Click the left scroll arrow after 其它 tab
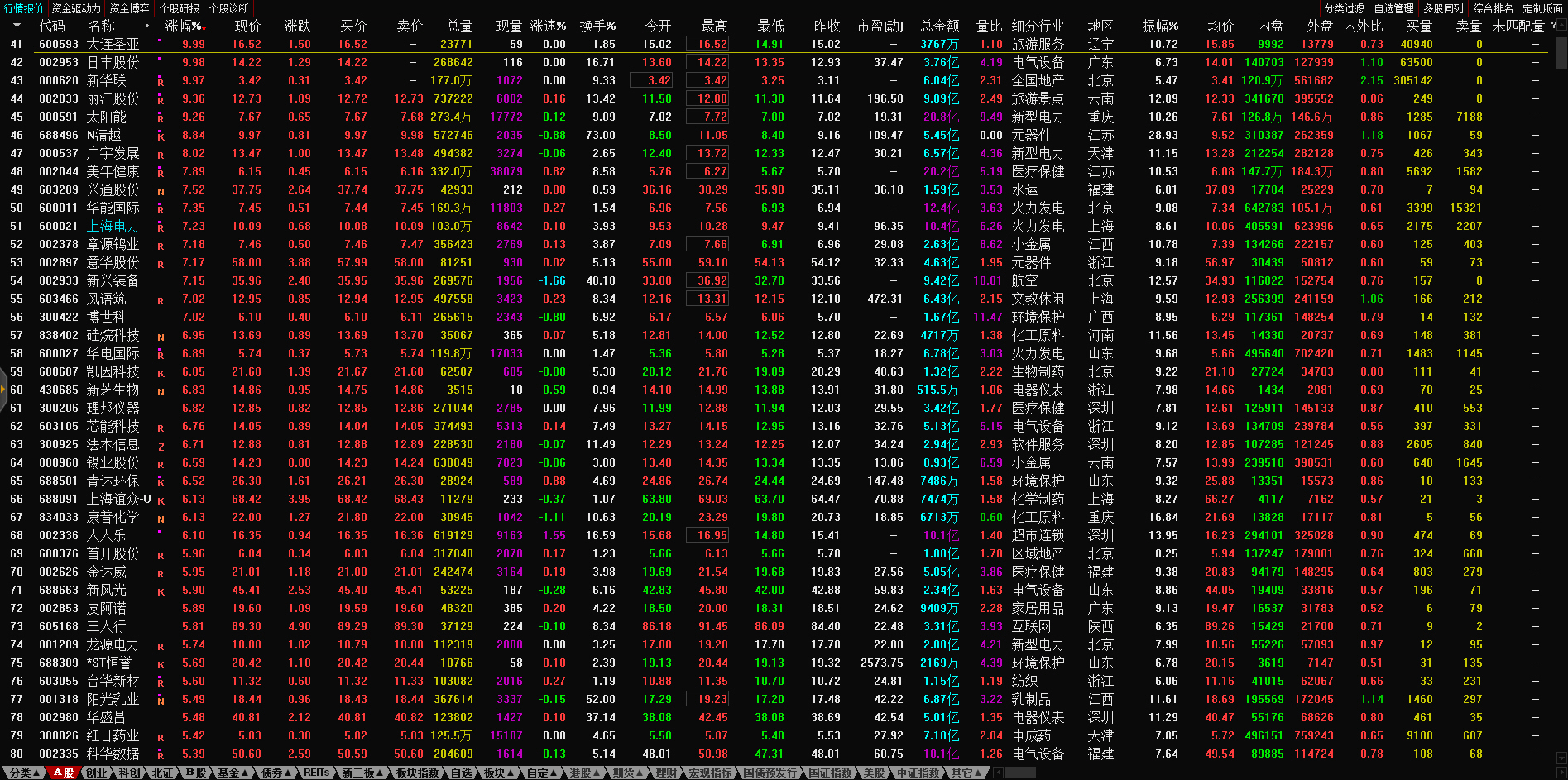The height and width of the screenshot is (780, 1568). click(x=998, y=773)
